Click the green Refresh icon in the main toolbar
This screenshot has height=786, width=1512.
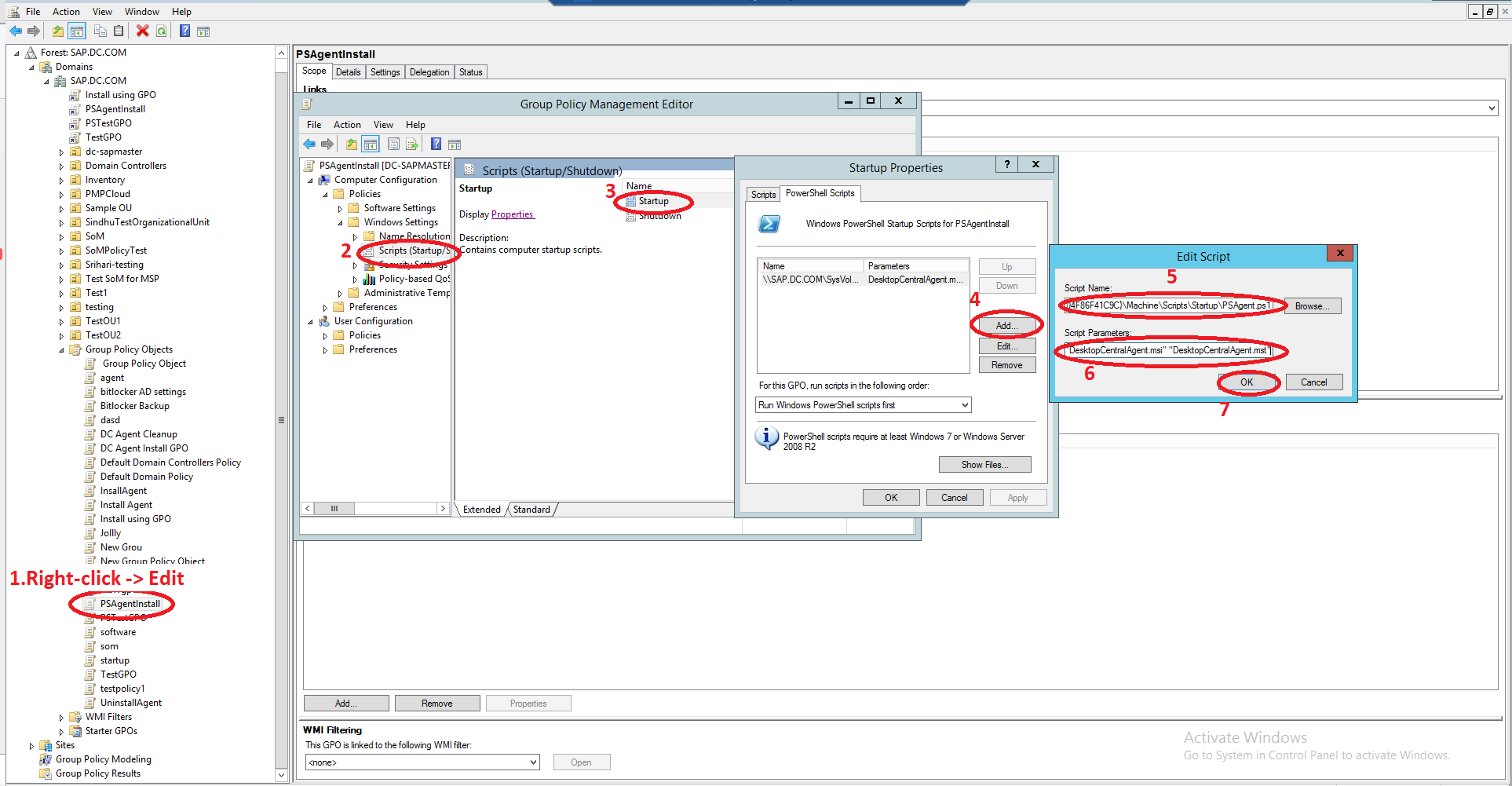161,31
